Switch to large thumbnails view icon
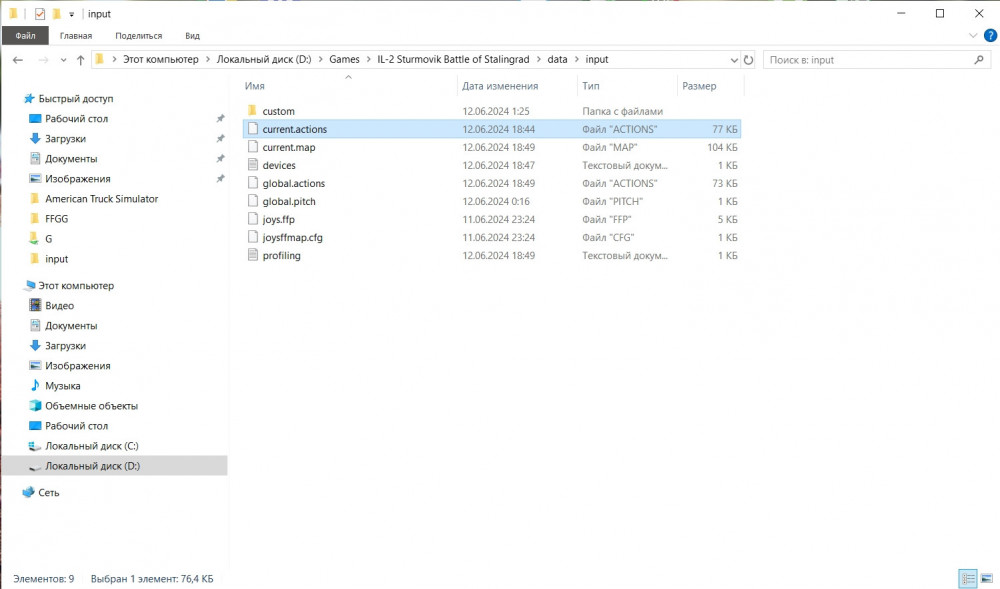1000x589 pixels. pos(987,578)
